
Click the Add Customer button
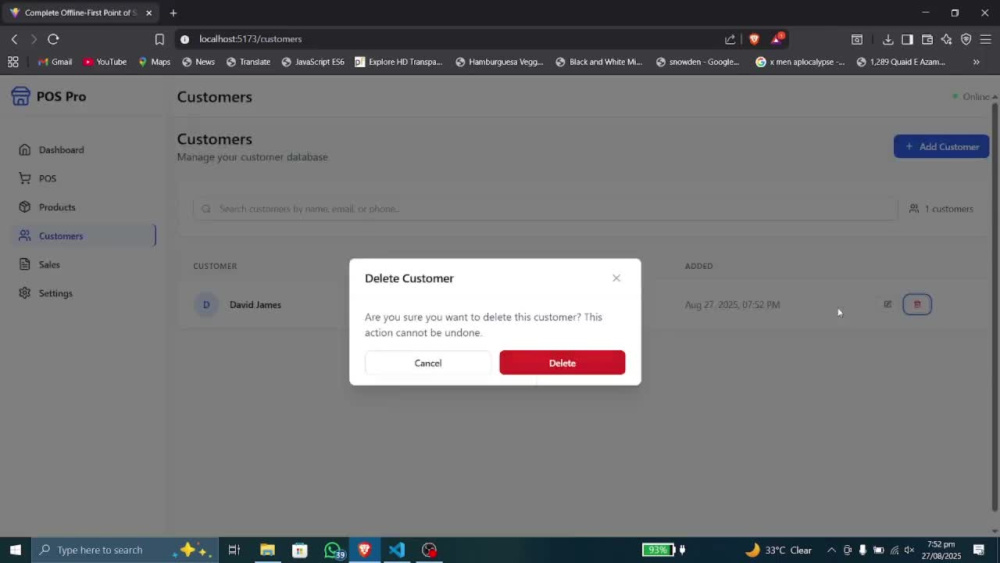click(941, 147)
